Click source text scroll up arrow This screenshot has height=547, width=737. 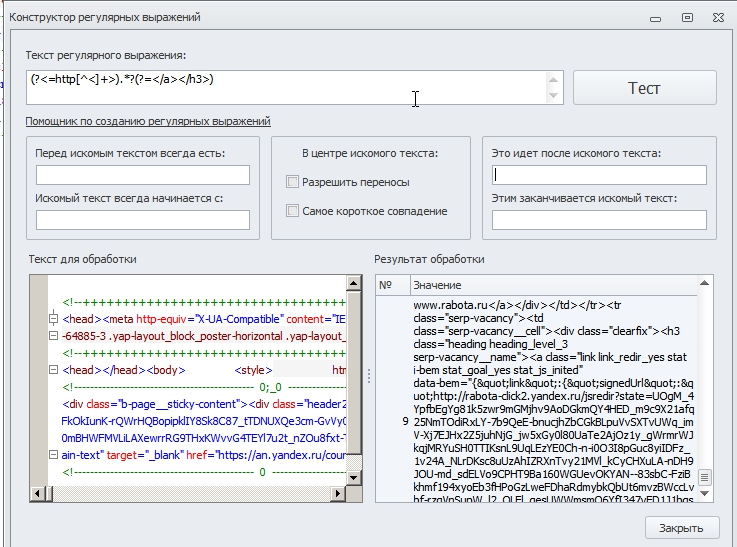pos(353,283)
